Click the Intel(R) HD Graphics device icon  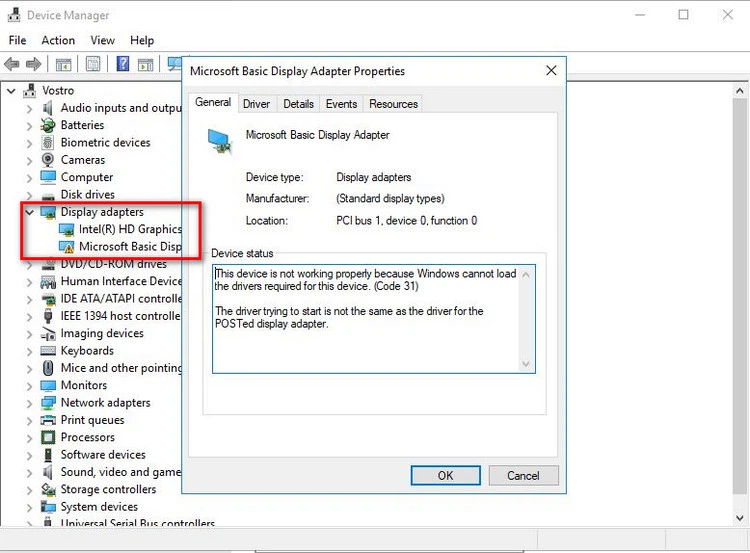click(x=66, y=230)
